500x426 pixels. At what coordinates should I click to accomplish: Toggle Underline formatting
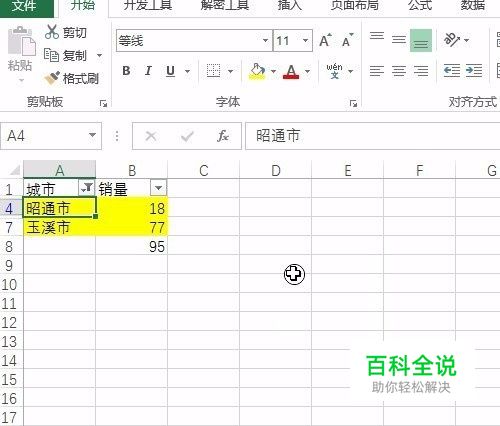click(170, 71)
